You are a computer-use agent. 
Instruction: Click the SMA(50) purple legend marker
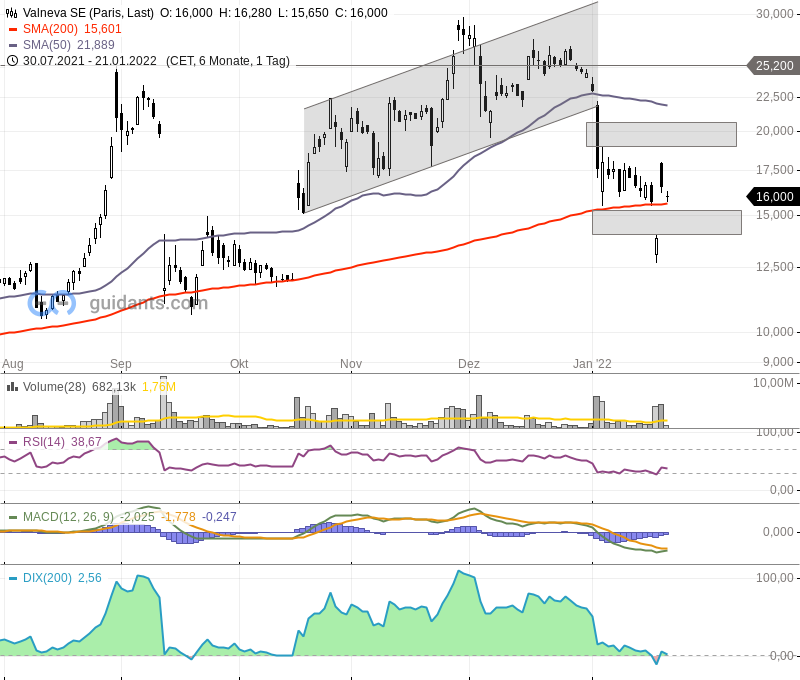pos(13,45)
